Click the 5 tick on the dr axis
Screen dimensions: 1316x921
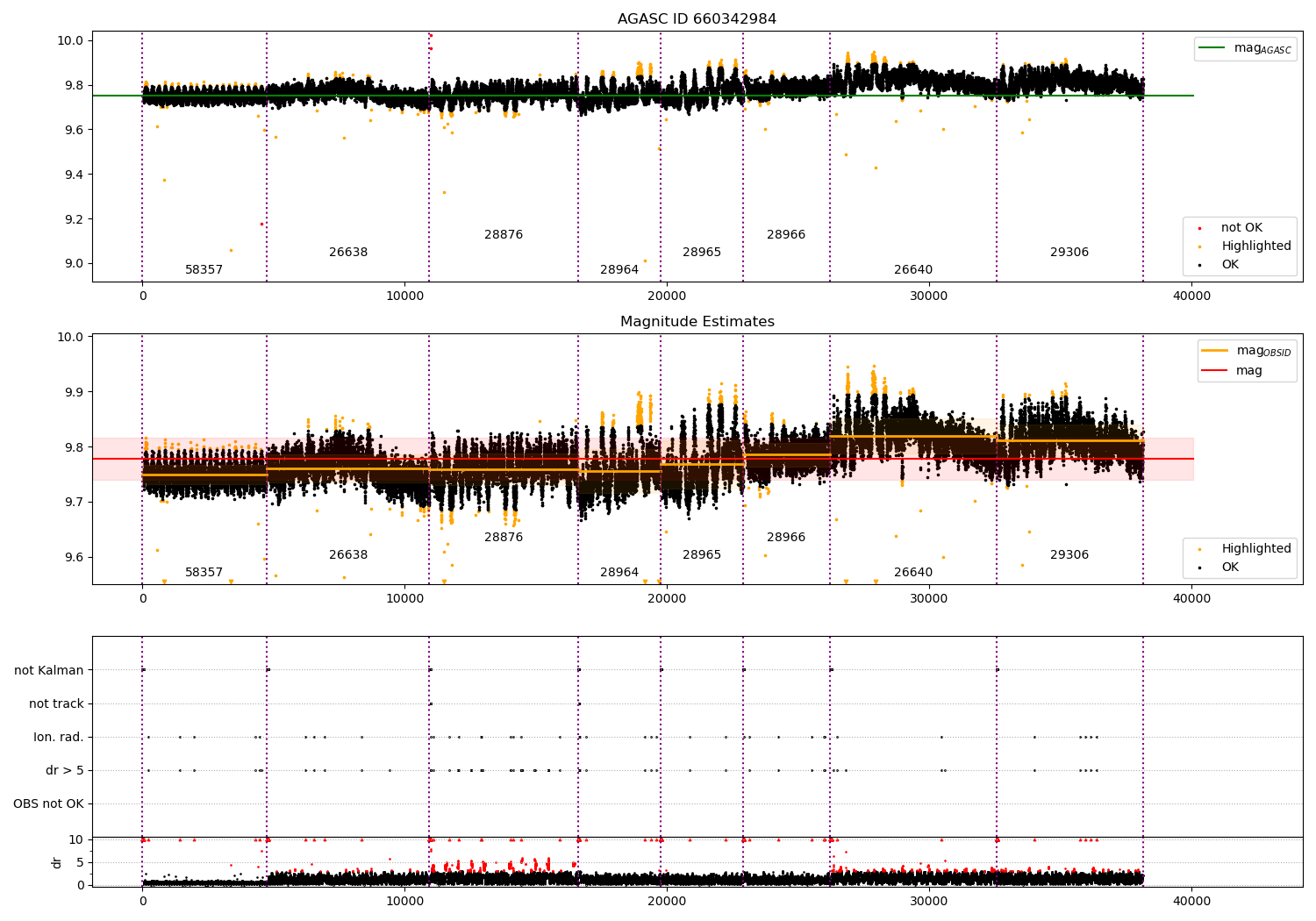coord(80,862)
